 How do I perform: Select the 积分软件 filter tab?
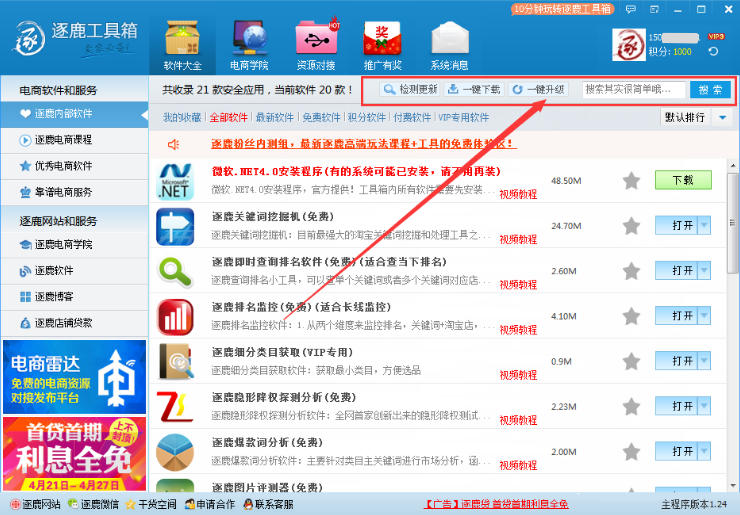(367, 117)
